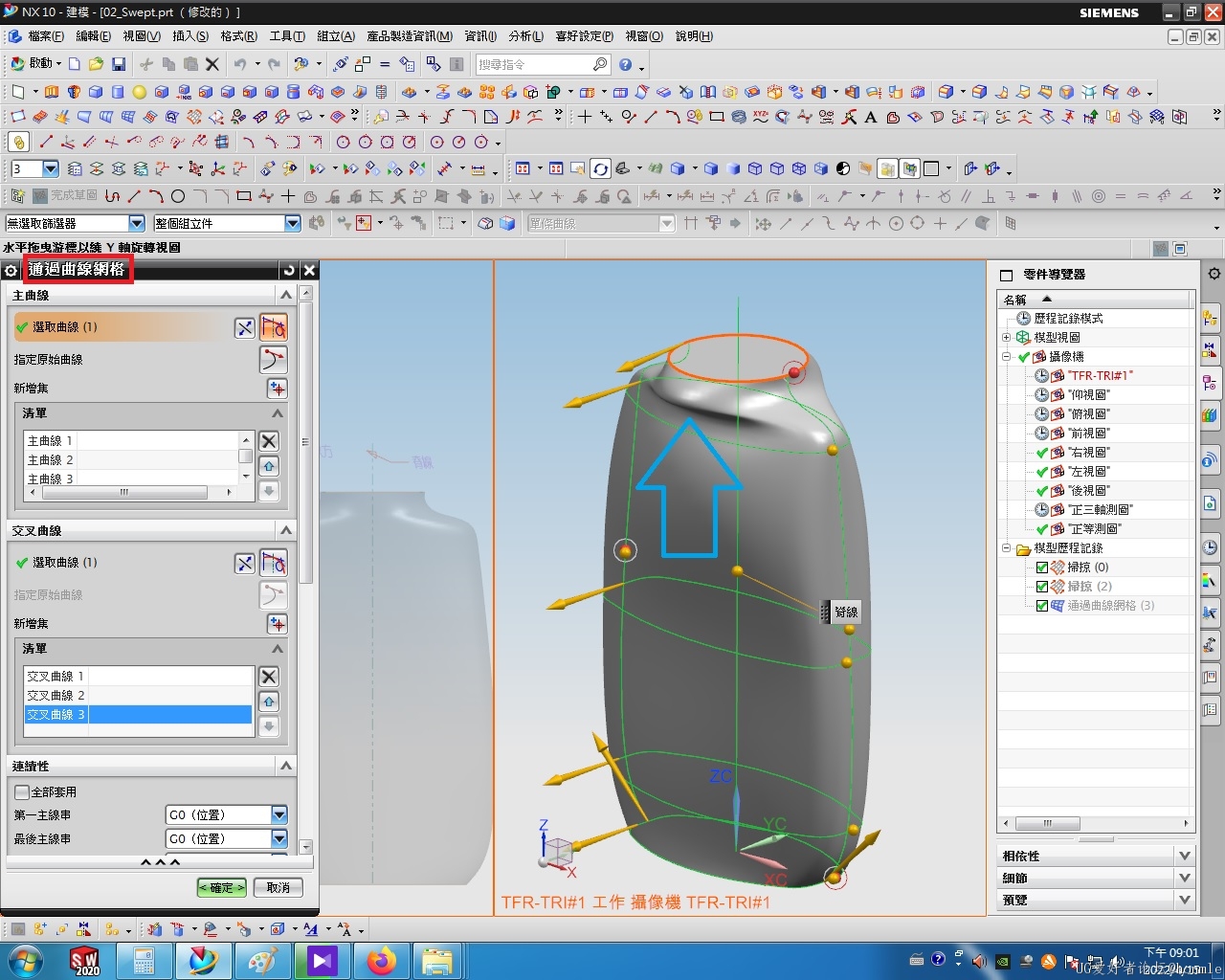Image resolution: width=1225 pixels, height=980 pixels.
Task: Launch SolidWorks 2020 from the taskbar
Action: [85, 961]
